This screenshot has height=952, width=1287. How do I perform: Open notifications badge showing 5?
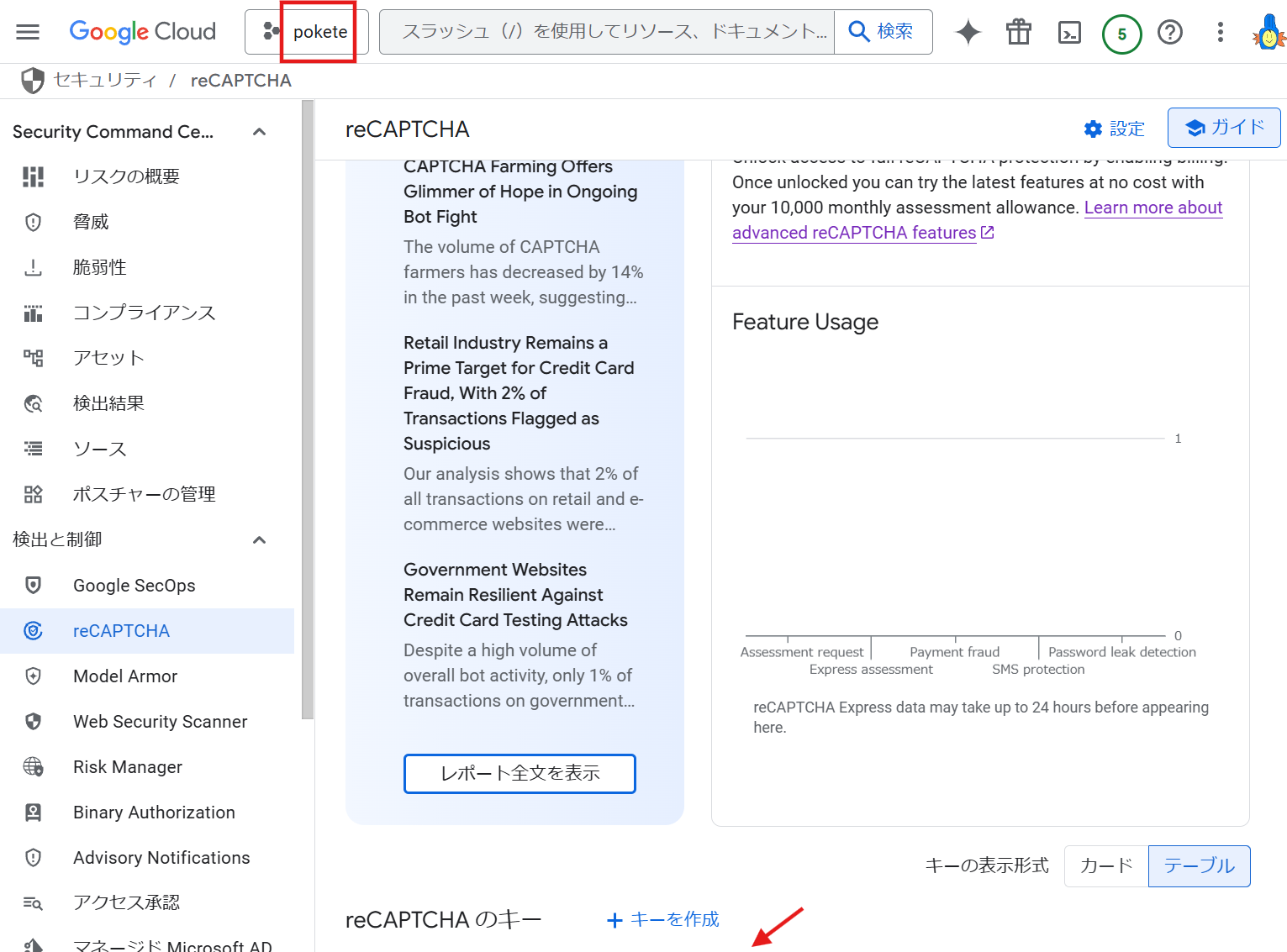[1121, 34]
